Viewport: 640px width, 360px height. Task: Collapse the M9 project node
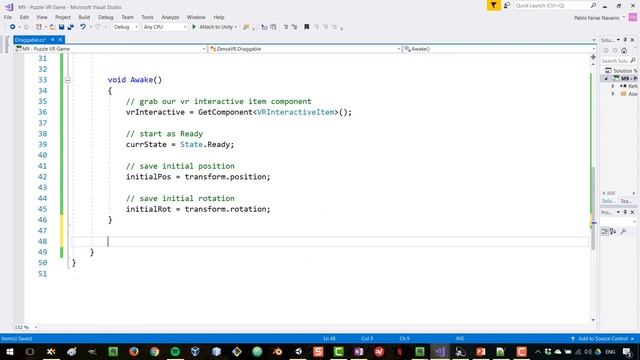coord(606,78)
